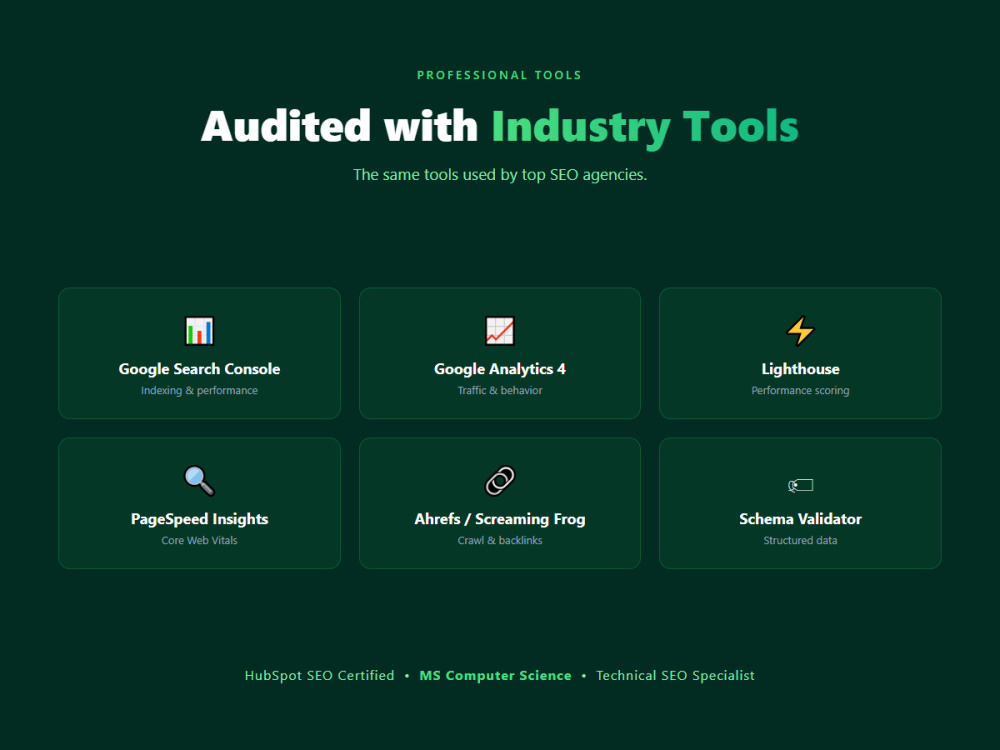Select the Ahrefs / Screaming Frog title
The image size is (1000, 750).
(x=499, y=519)
